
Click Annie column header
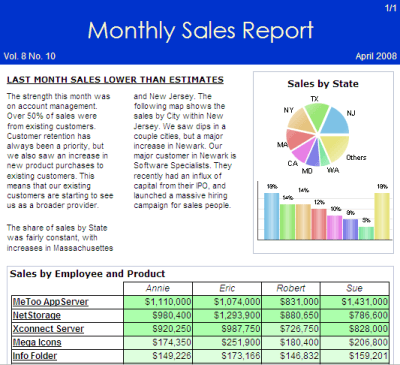click(158, 288)
